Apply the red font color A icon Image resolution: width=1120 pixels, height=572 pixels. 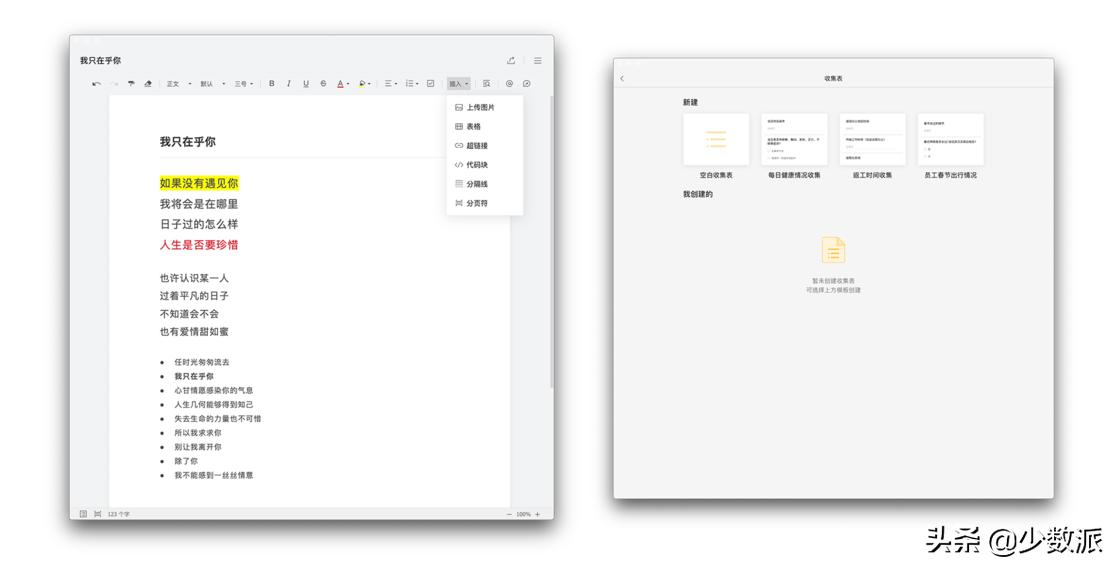click(x=340, y=84)
